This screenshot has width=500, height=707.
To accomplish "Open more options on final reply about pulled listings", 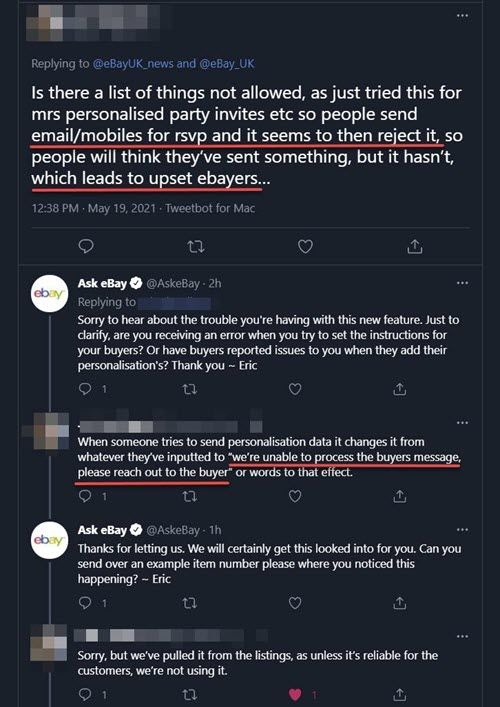I will 462,636.
